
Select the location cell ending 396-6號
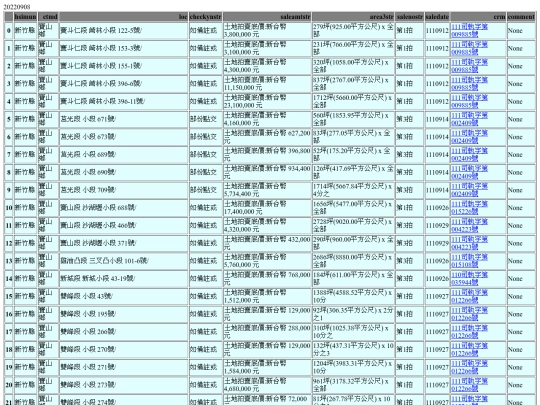(x=124, y=84)
